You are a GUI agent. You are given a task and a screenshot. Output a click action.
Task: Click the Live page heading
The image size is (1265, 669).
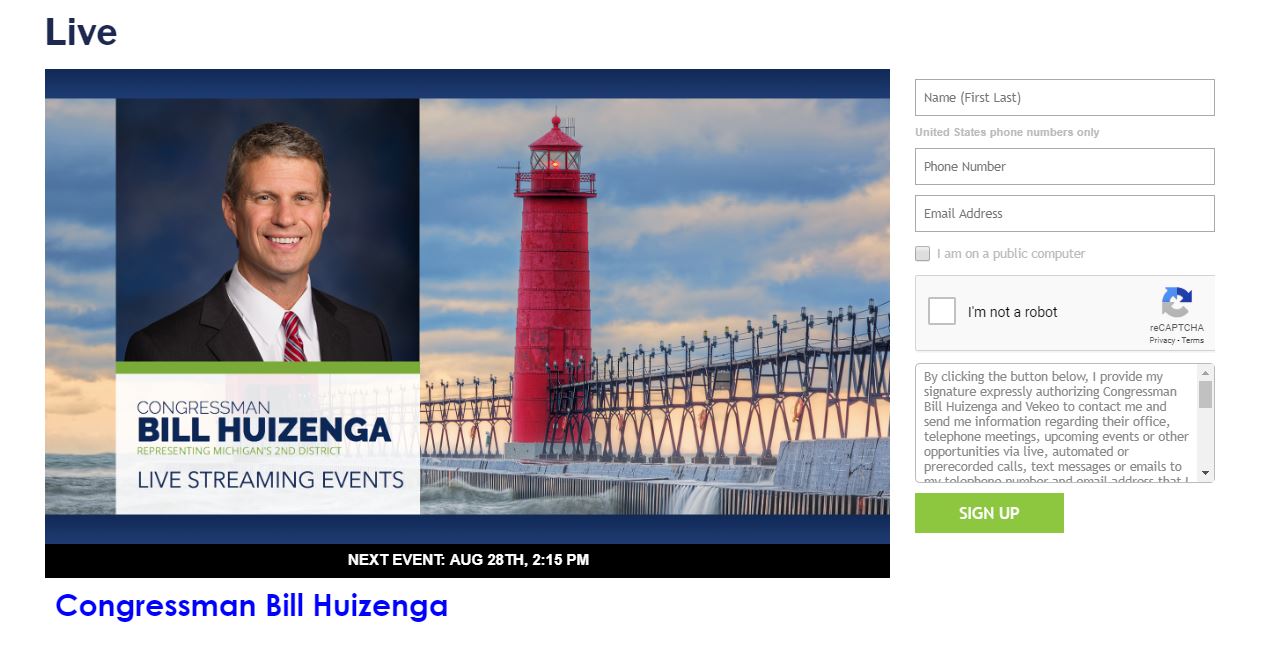(81, 32)
